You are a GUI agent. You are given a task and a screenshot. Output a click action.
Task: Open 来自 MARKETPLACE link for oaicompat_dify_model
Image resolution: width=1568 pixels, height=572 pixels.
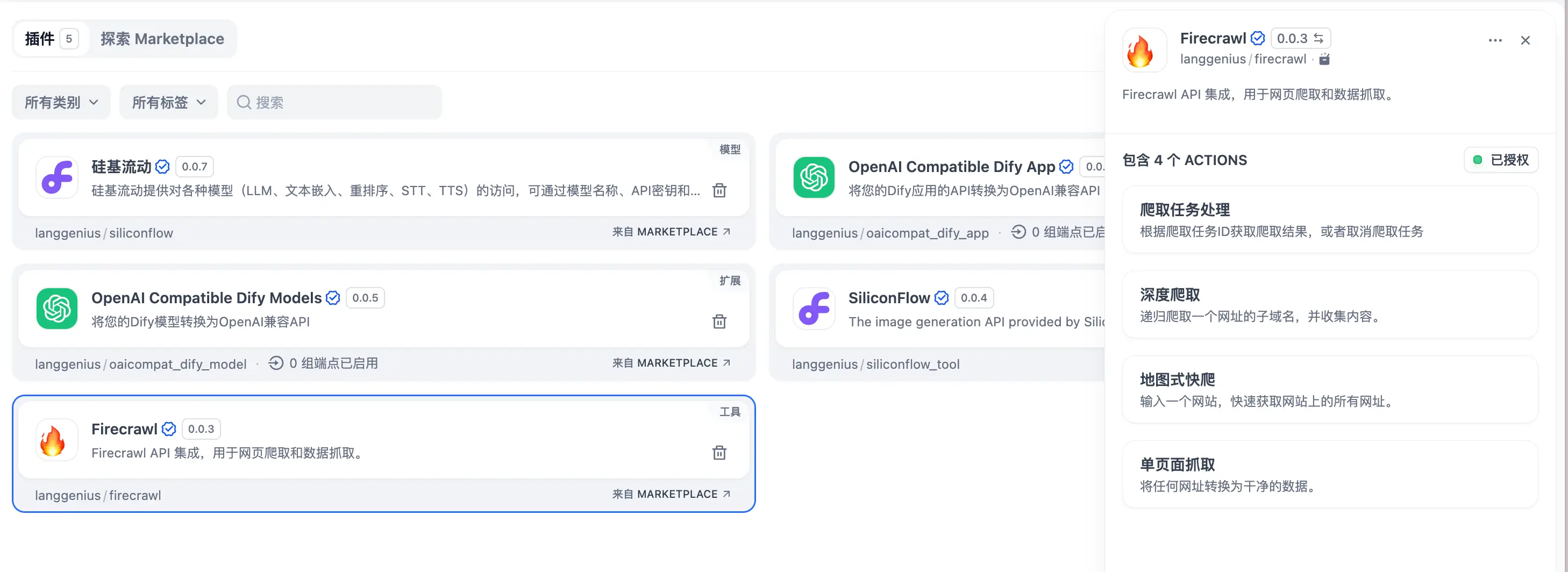point(671,363)
